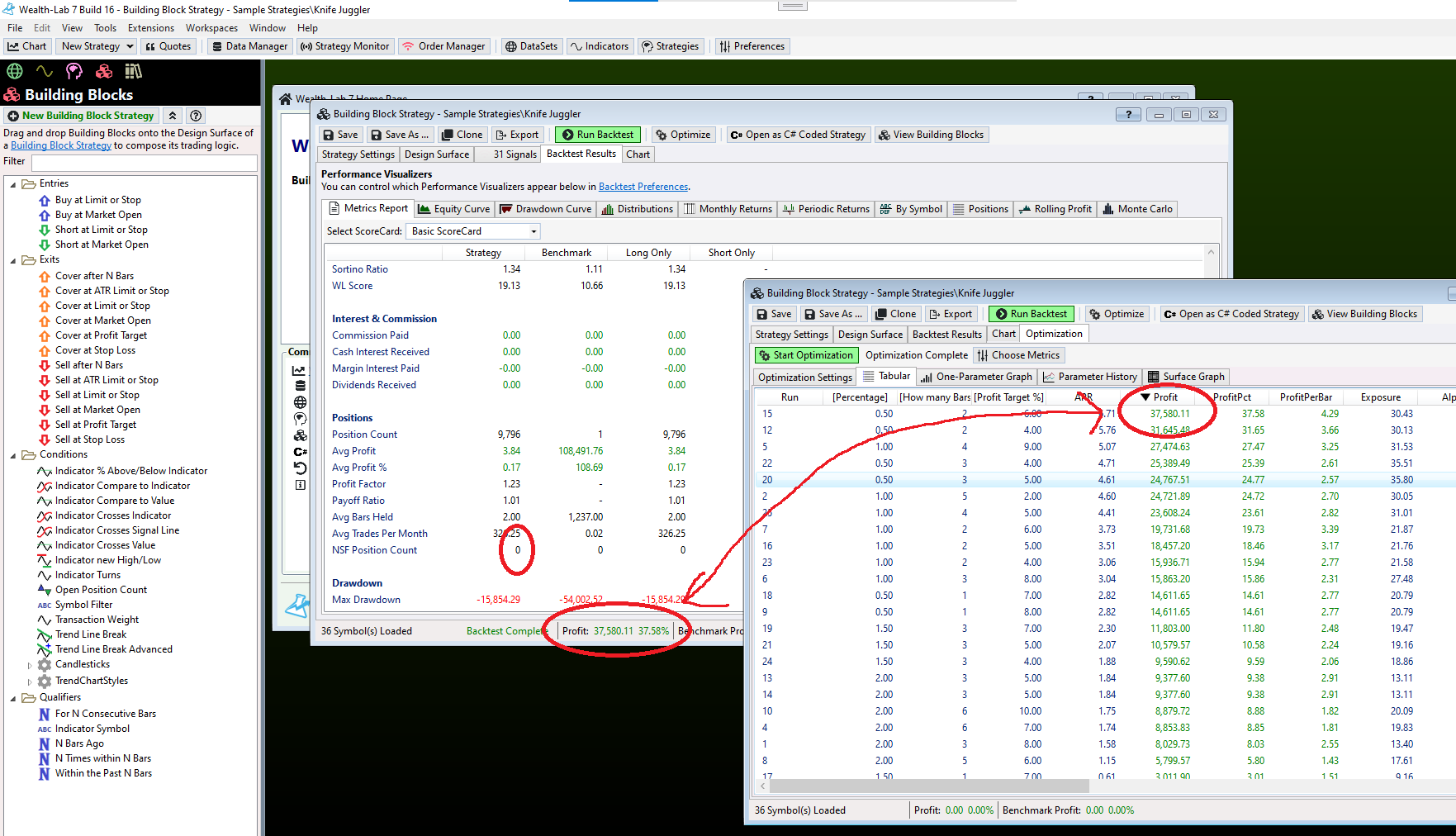The image size is (1456, 836).
Task: Click the Backtest Preferences link
Action: pyautogui.click(x=643, y=187)
